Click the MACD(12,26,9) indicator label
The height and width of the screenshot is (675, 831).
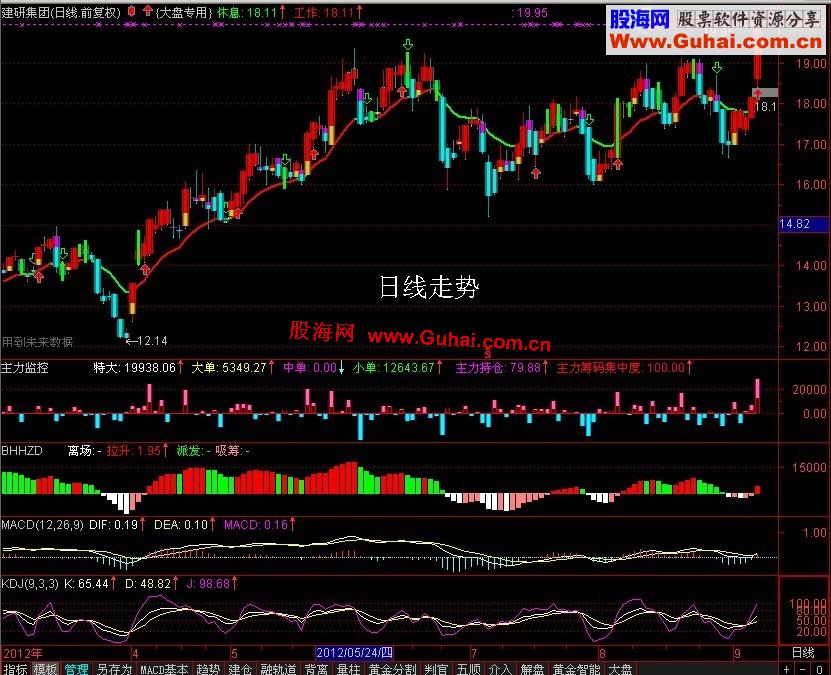pyautogui.click(x=42, y=525)
